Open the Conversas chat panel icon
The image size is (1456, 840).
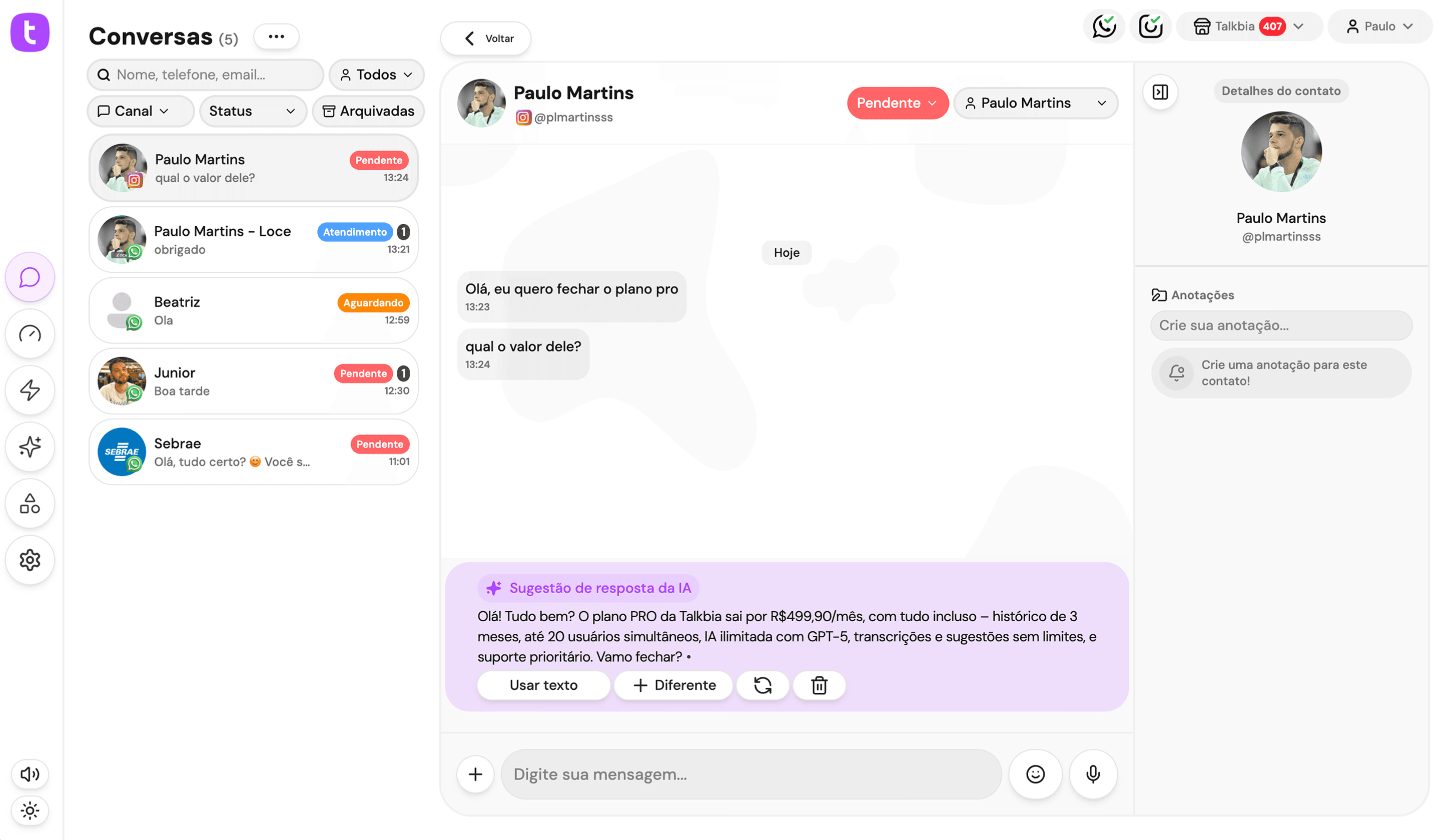pos(30,277)
